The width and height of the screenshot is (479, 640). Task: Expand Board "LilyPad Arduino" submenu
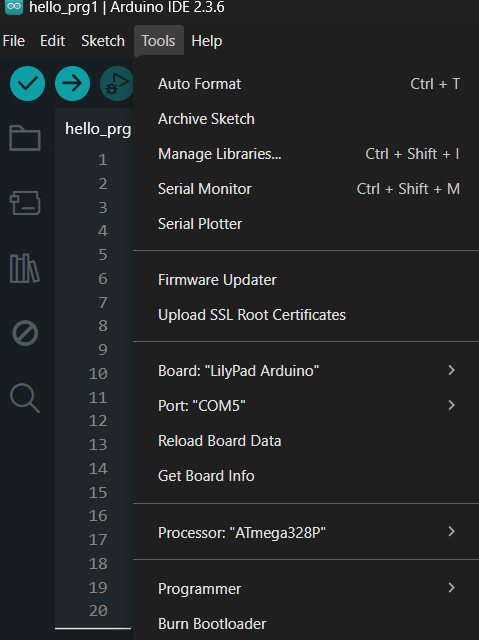point(306,371)
